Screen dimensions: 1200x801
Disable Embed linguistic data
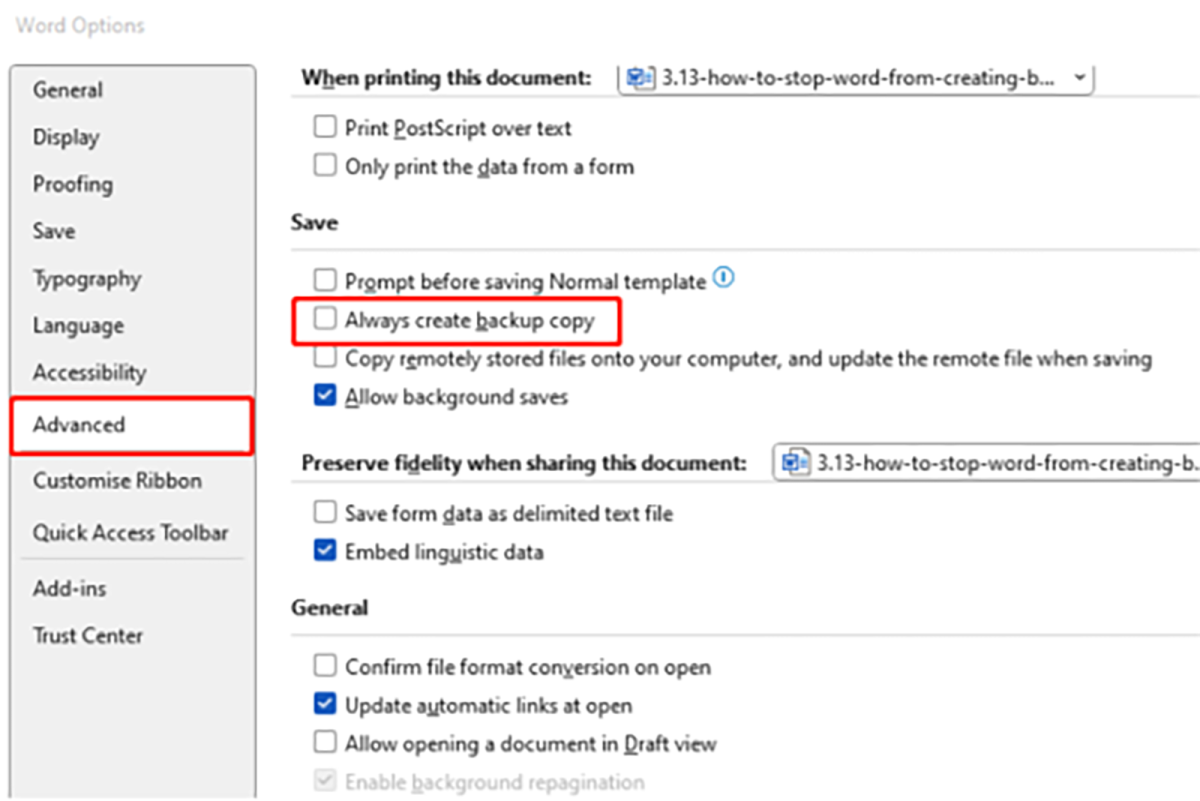tap(325, 551)
